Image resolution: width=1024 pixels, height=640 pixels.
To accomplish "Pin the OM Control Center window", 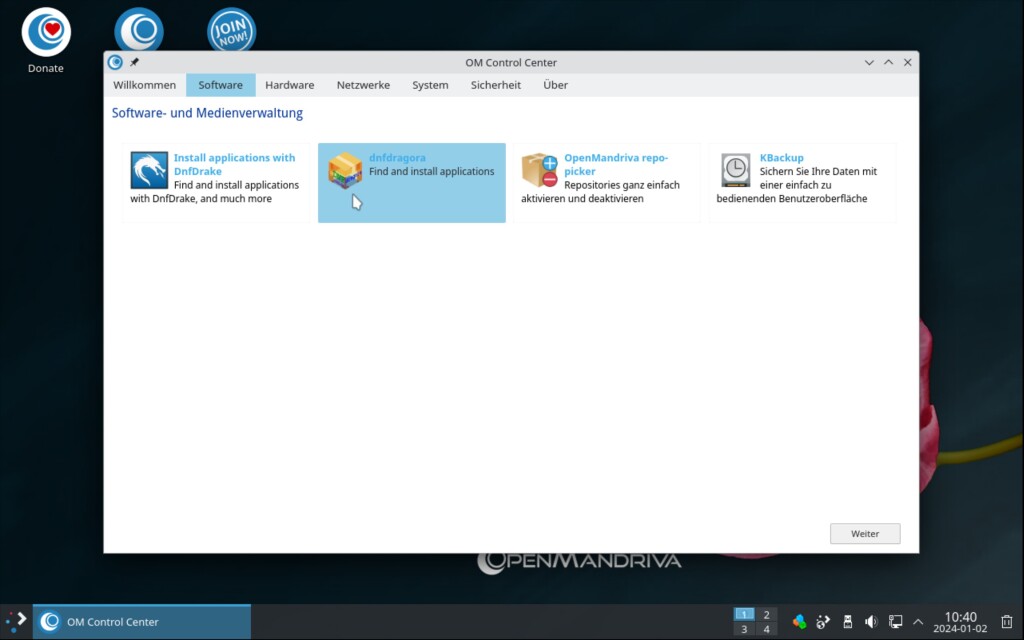I will pos(135,62).
